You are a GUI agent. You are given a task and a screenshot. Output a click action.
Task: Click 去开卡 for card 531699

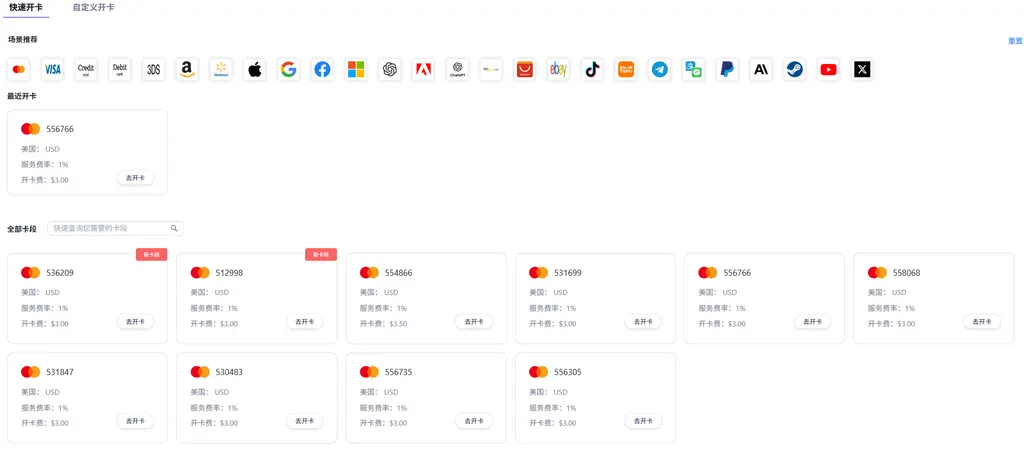(643, 322)
